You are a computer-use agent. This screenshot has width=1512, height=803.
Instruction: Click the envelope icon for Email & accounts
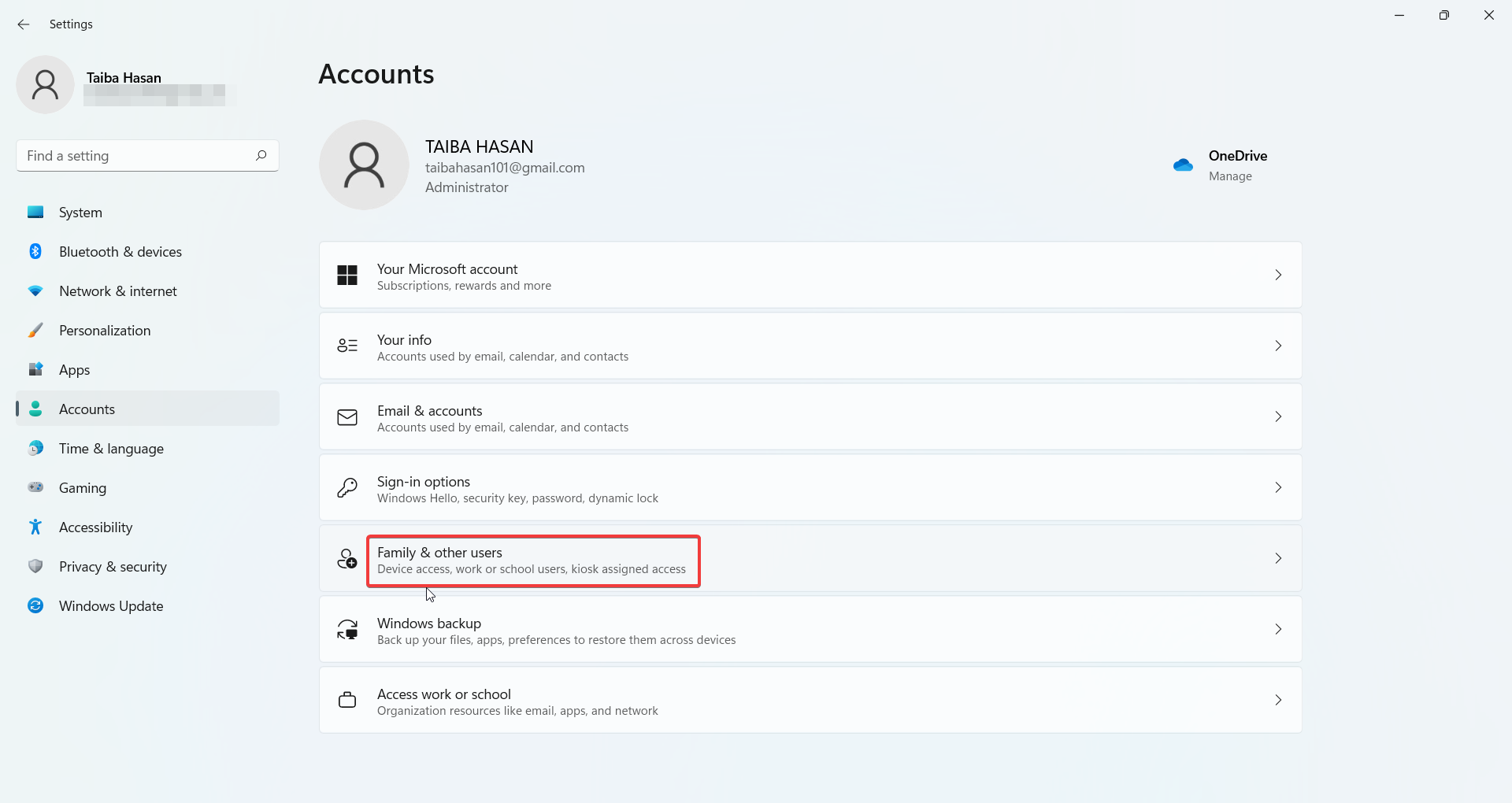click(347, 417)
